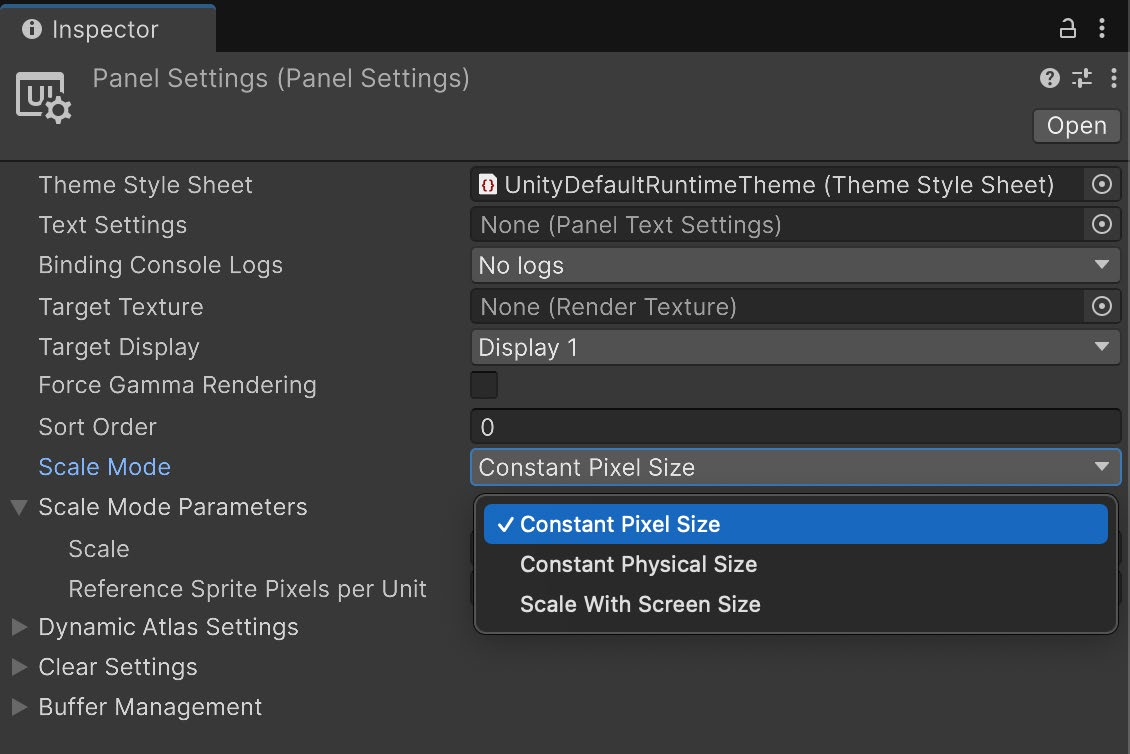
Task: Open object picker for Target Texture
Action: [x=1101, y=306]
